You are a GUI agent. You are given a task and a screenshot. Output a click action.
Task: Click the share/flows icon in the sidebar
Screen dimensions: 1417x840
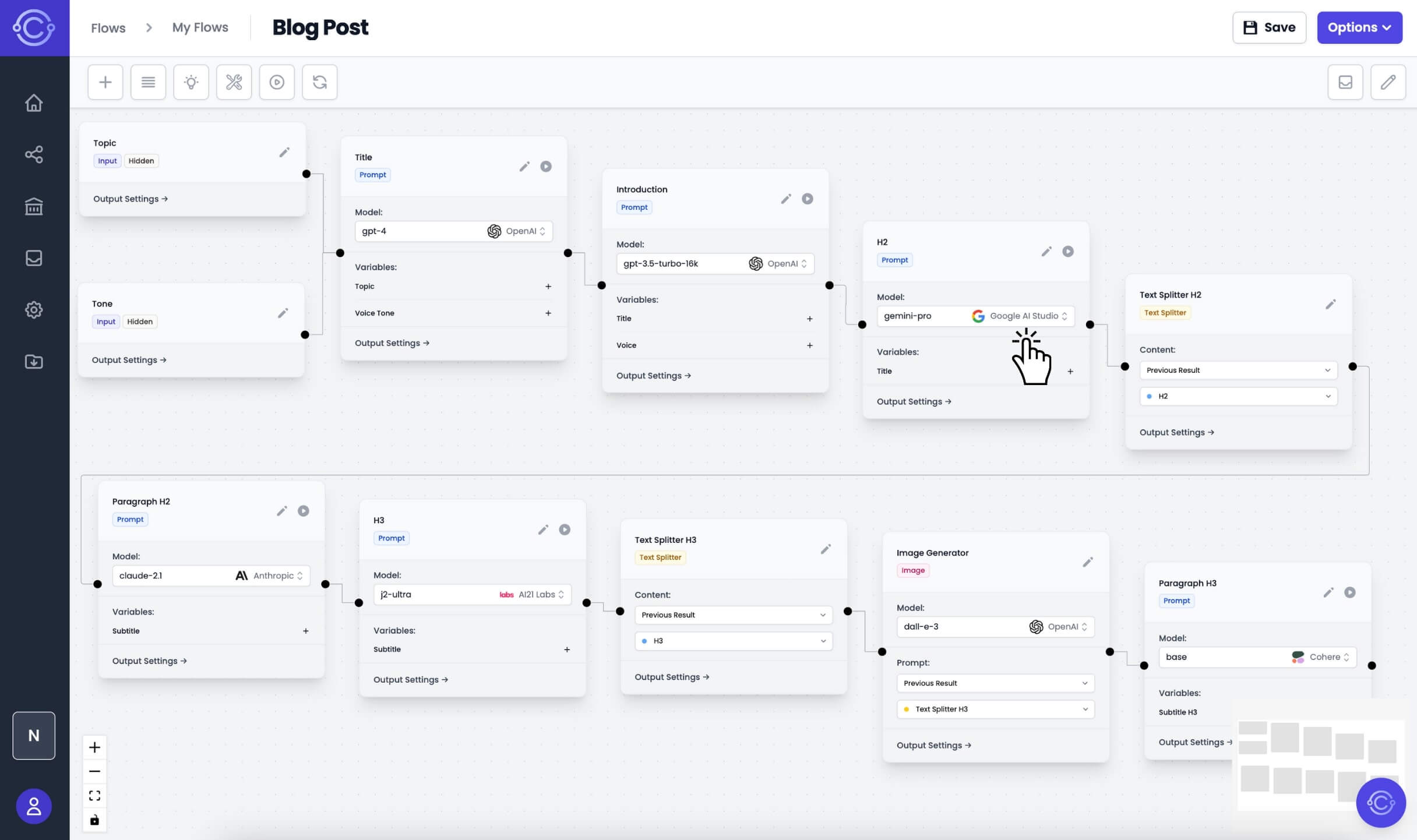pyautogui.click(x=34, y=154)
